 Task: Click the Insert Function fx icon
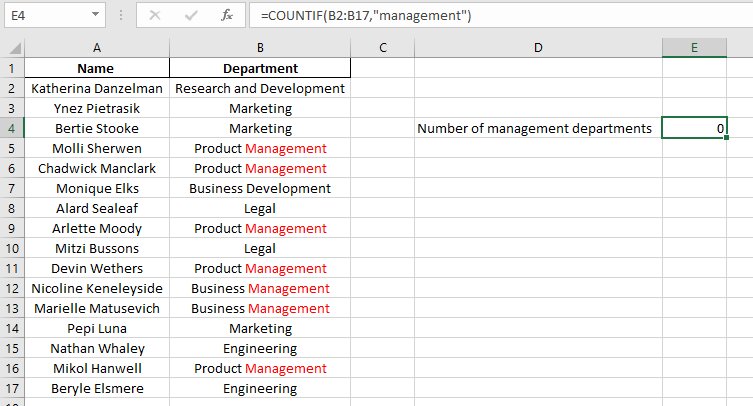[227, 15]
